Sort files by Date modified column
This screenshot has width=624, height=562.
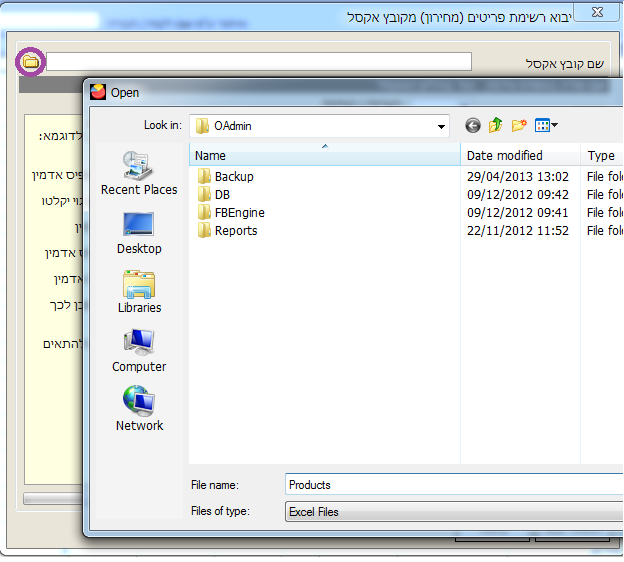[x=520, y=155]
